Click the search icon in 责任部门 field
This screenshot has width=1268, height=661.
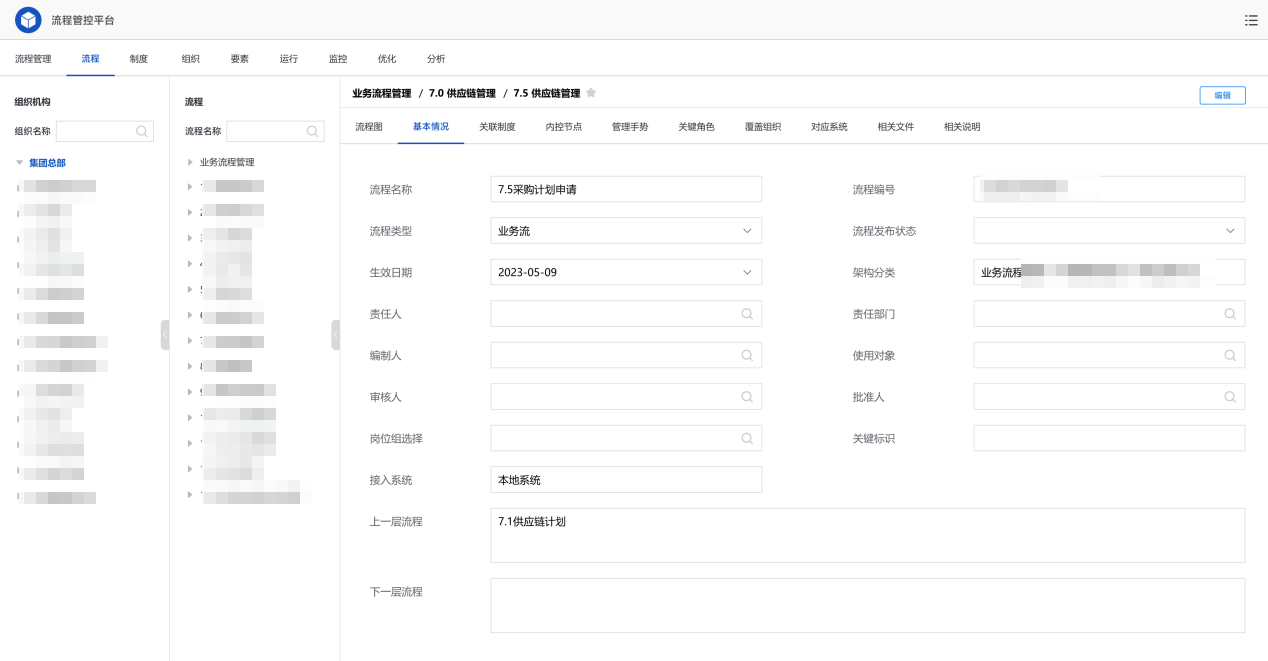[x=1230, y=314]
